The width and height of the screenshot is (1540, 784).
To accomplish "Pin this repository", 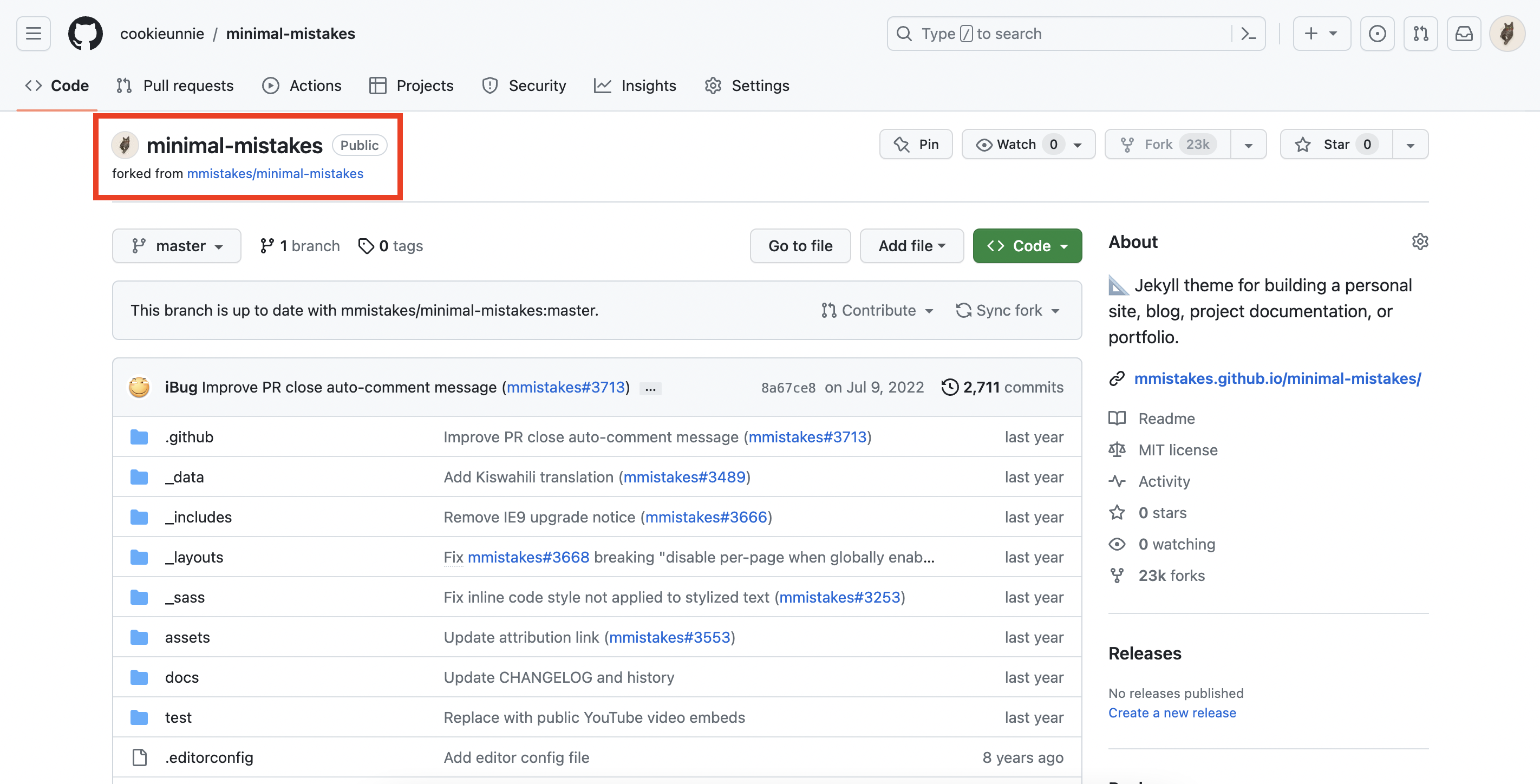I will (916, 144).
